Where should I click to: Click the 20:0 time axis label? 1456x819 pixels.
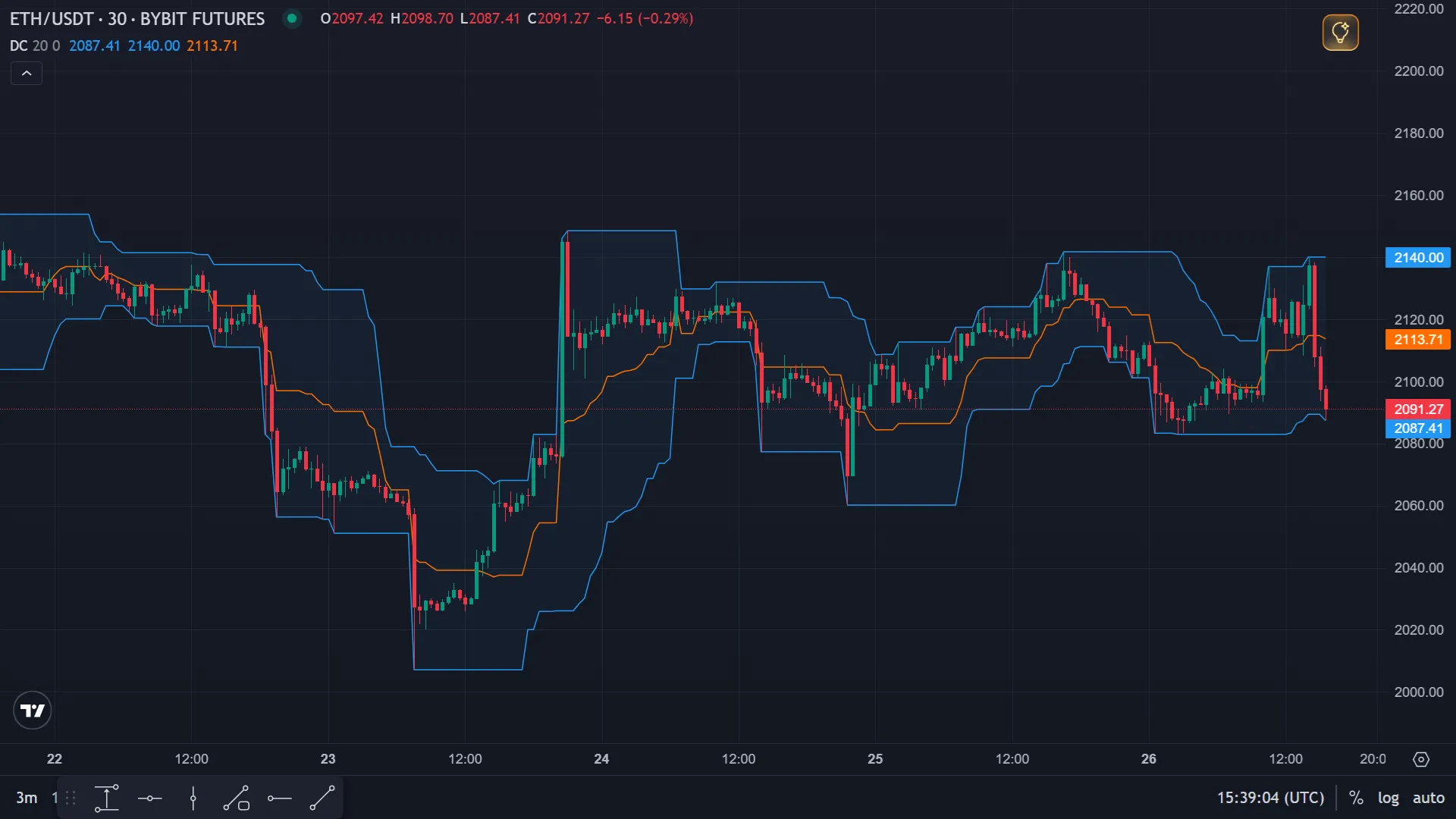coord(1373,759)
